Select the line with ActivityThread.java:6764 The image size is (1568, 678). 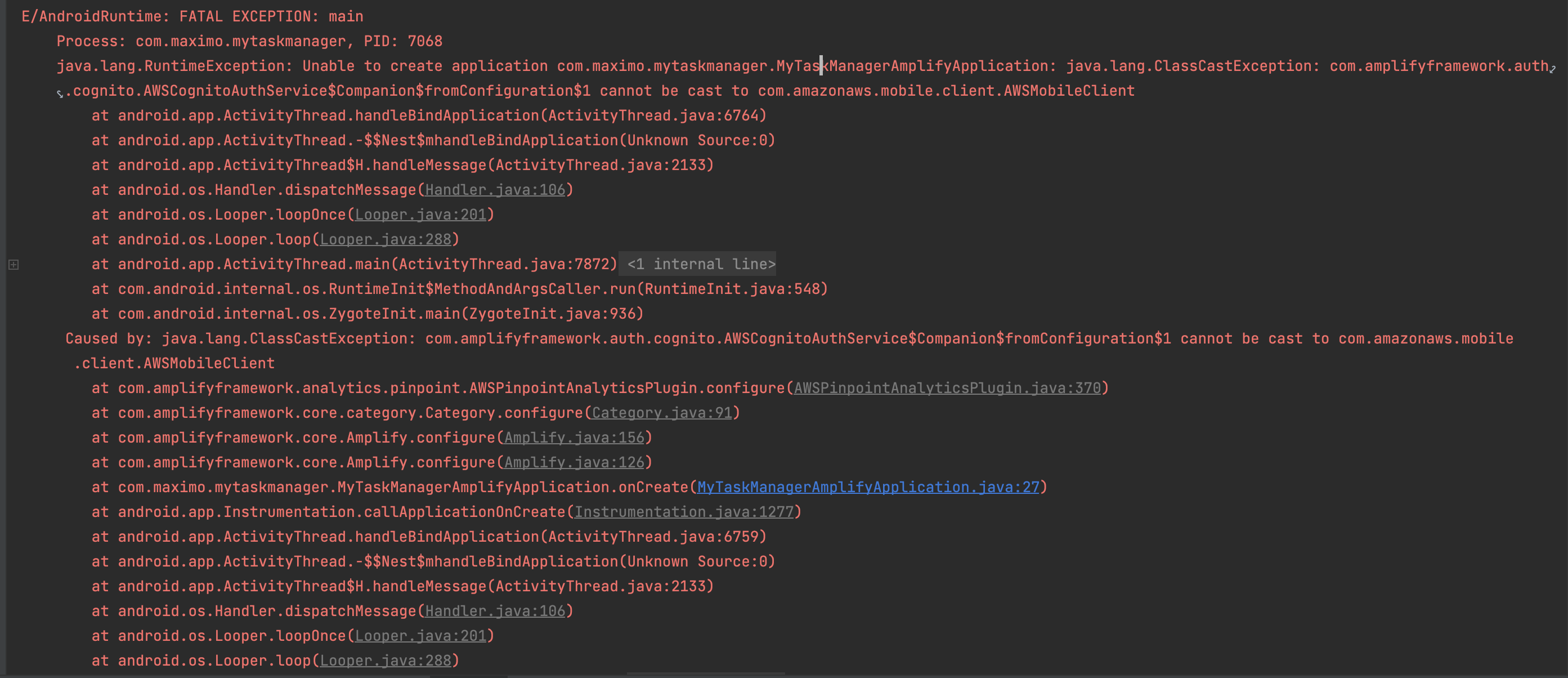click(x=429, y=116)
